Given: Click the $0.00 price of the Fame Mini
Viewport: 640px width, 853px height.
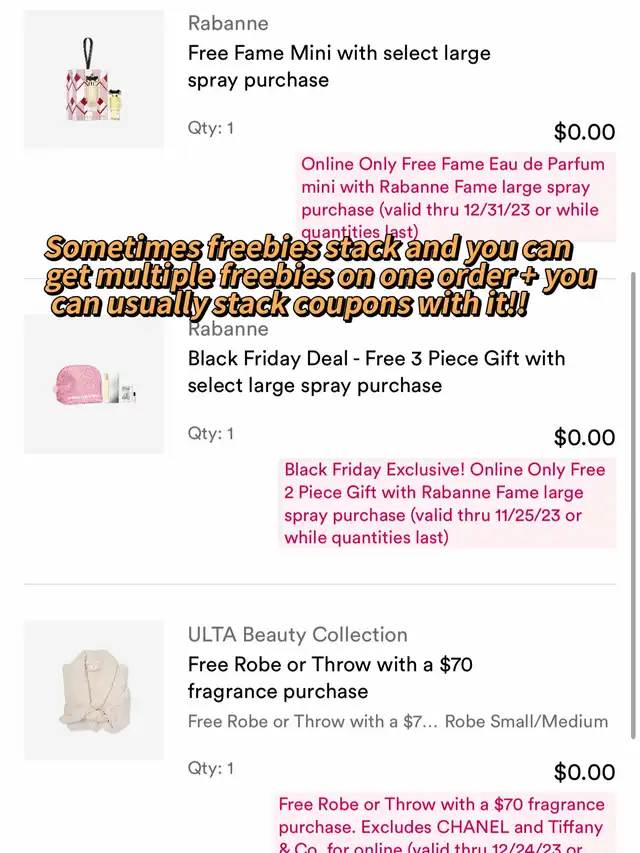Looking at the screenshot, I should (x=584, y=132).
